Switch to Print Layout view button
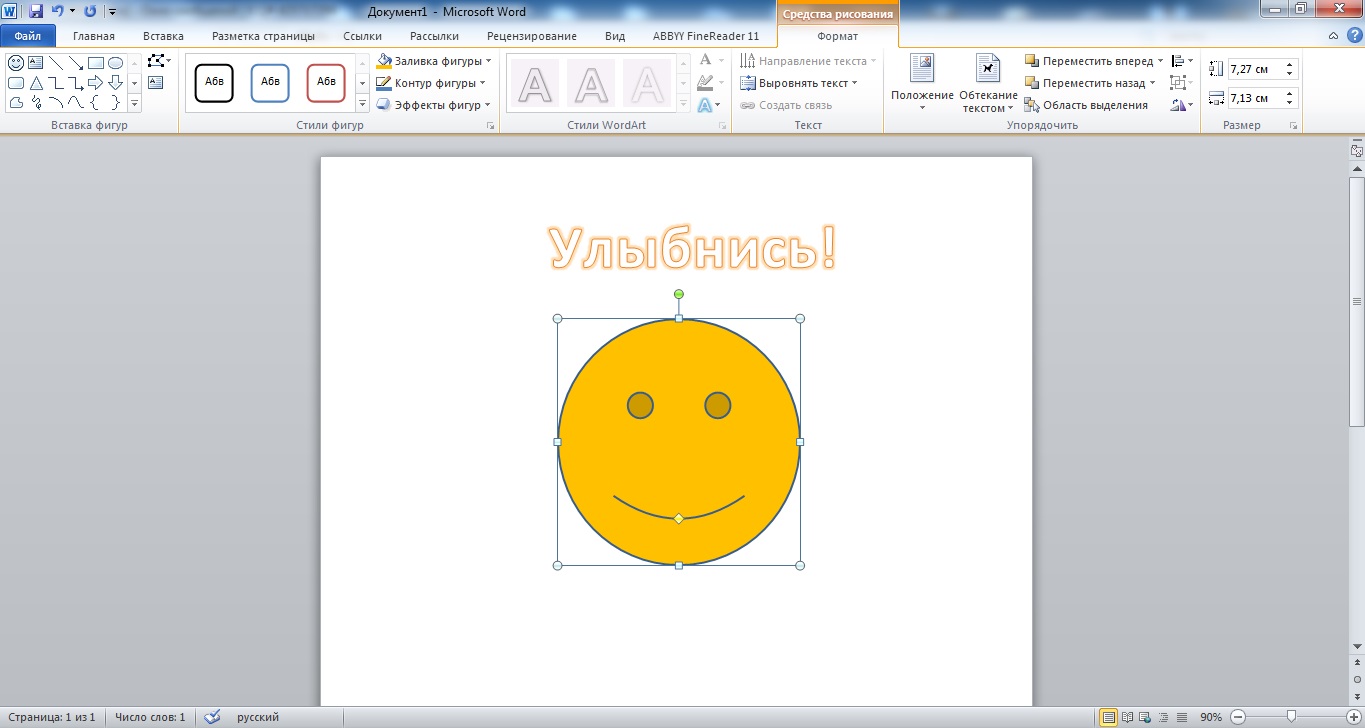 1108,717
